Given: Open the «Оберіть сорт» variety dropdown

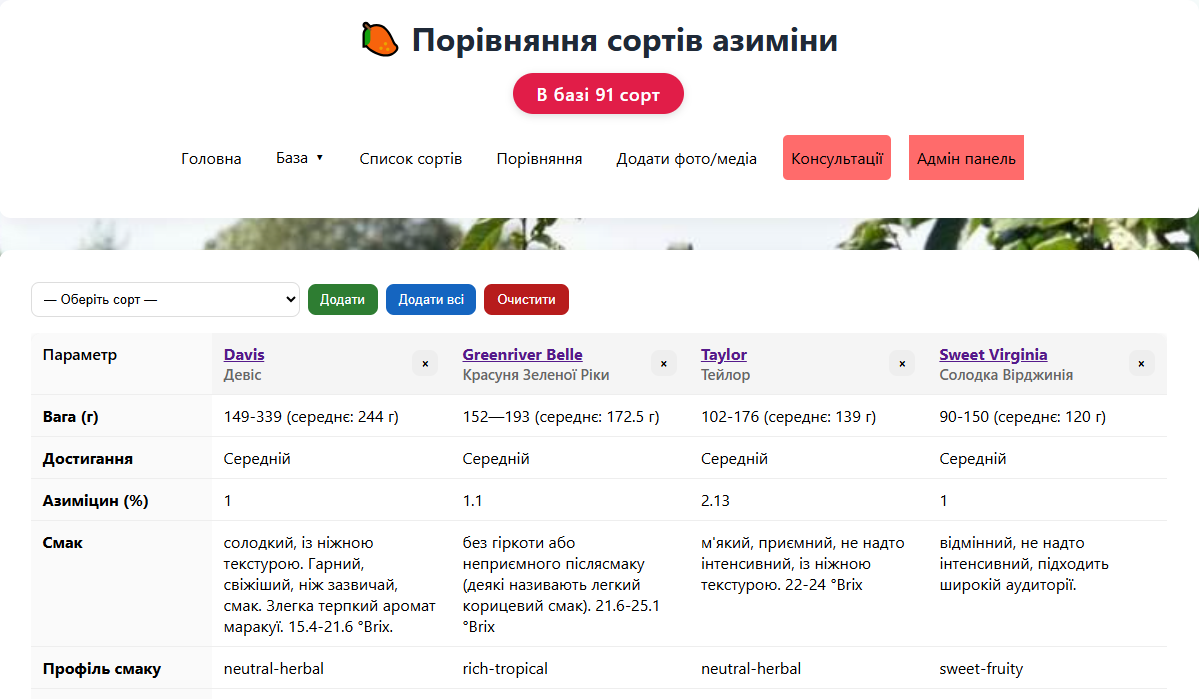Looking at the screenshot, I should [x=165, y=299].
